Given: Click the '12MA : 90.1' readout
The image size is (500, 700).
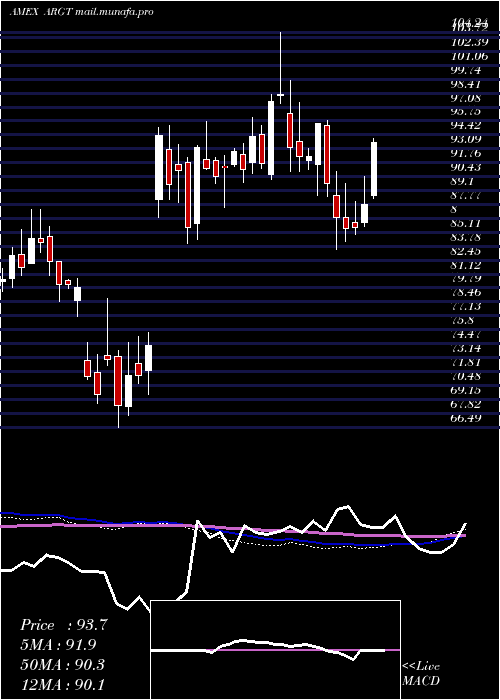Looking at the screenshot, I should (x=62, y=684).
